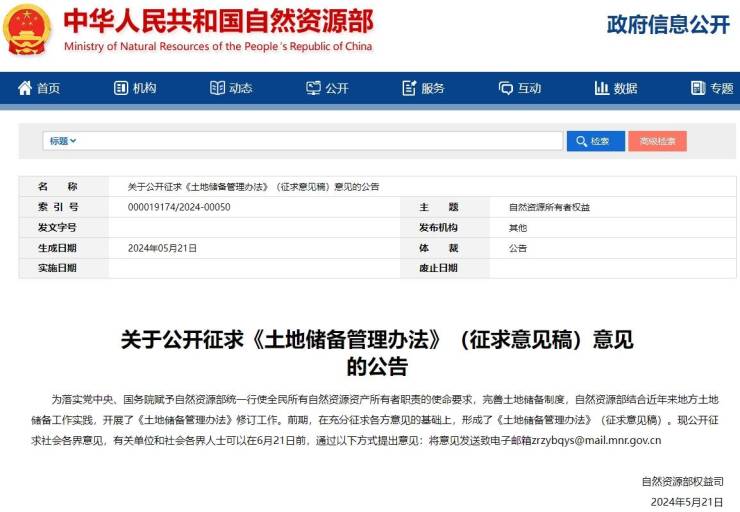Click the 数据 bar chart icon

click(601, 88)
